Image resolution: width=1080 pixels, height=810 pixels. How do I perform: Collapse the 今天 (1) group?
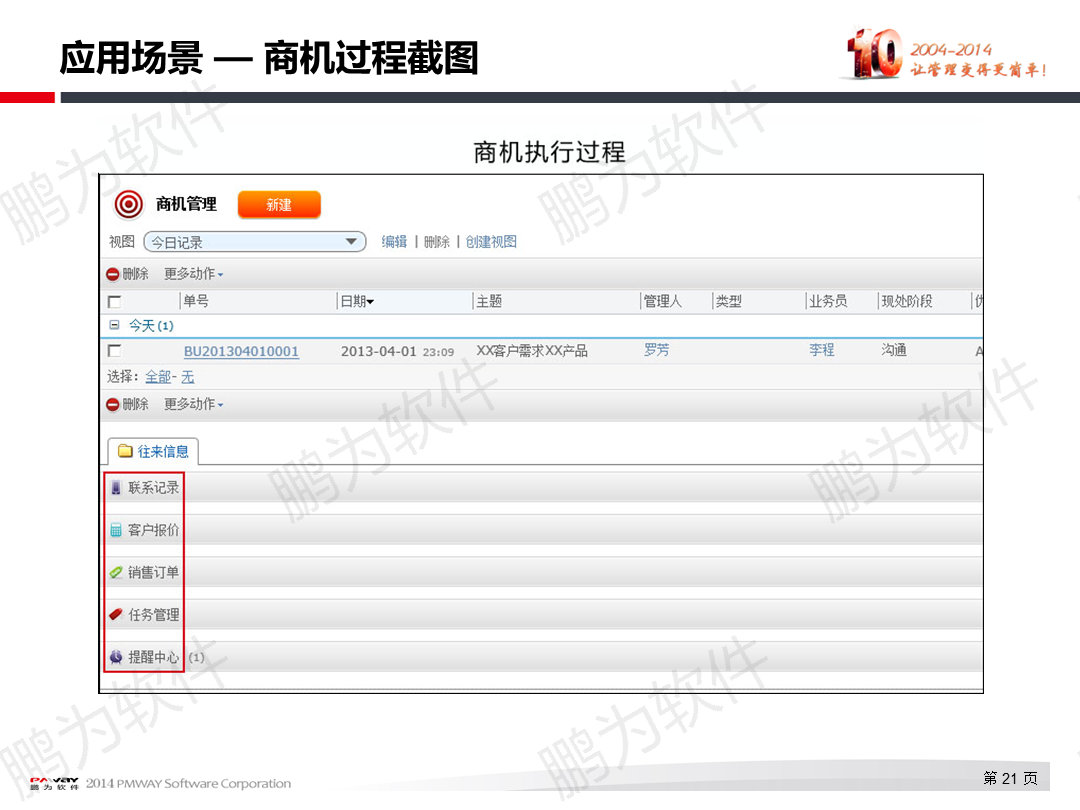[x=114, y=325]
